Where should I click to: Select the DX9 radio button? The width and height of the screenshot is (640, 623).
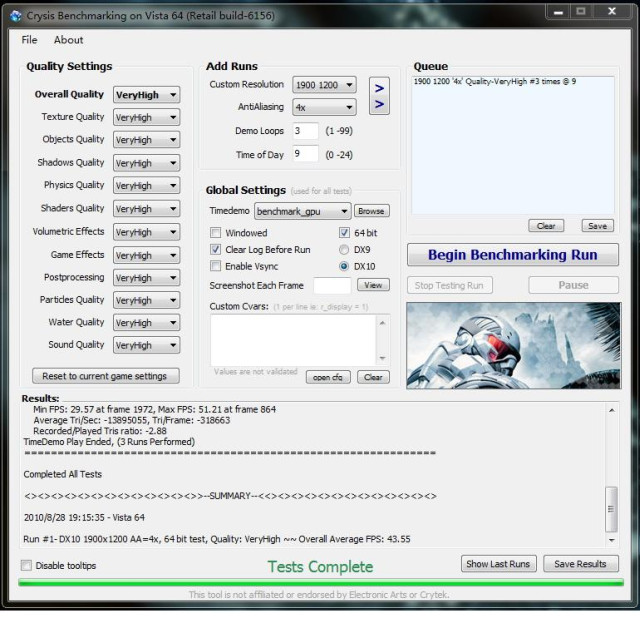point(344,249)
